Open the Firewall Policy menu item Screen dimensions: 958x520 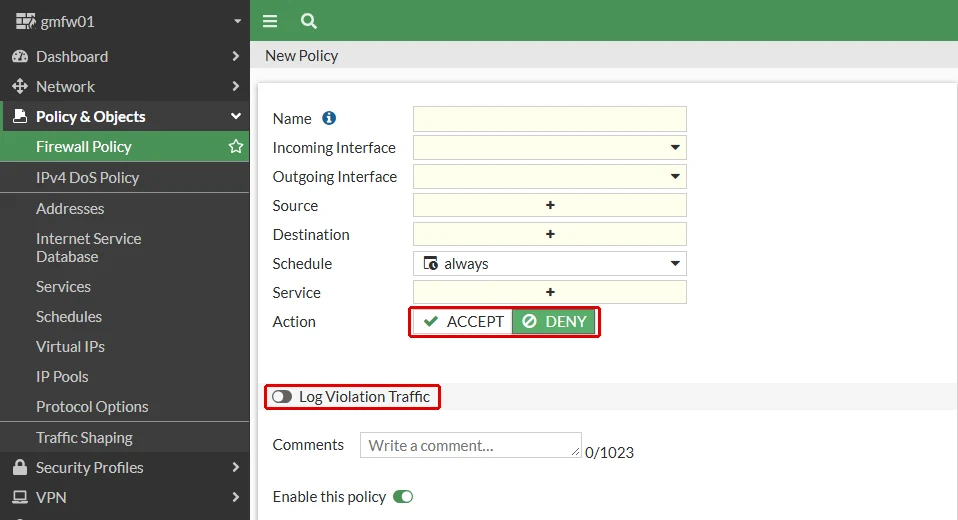[125, 147]
